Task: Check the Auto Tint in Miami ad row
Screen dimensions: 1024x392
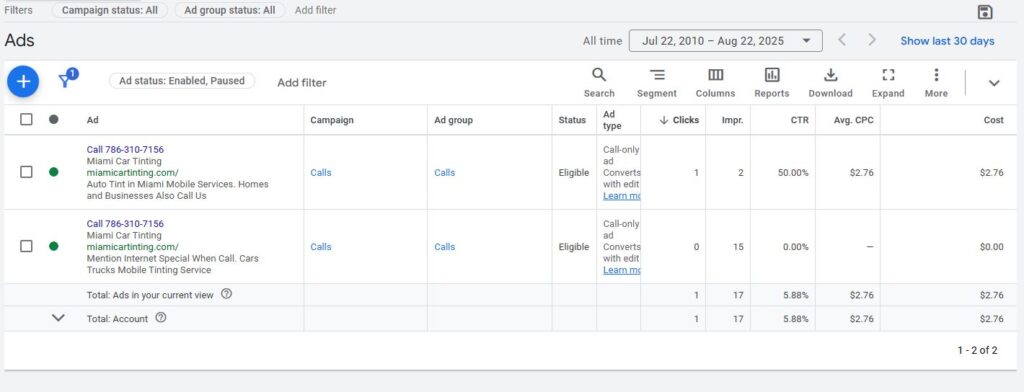Action: click(x=26, y=172)
